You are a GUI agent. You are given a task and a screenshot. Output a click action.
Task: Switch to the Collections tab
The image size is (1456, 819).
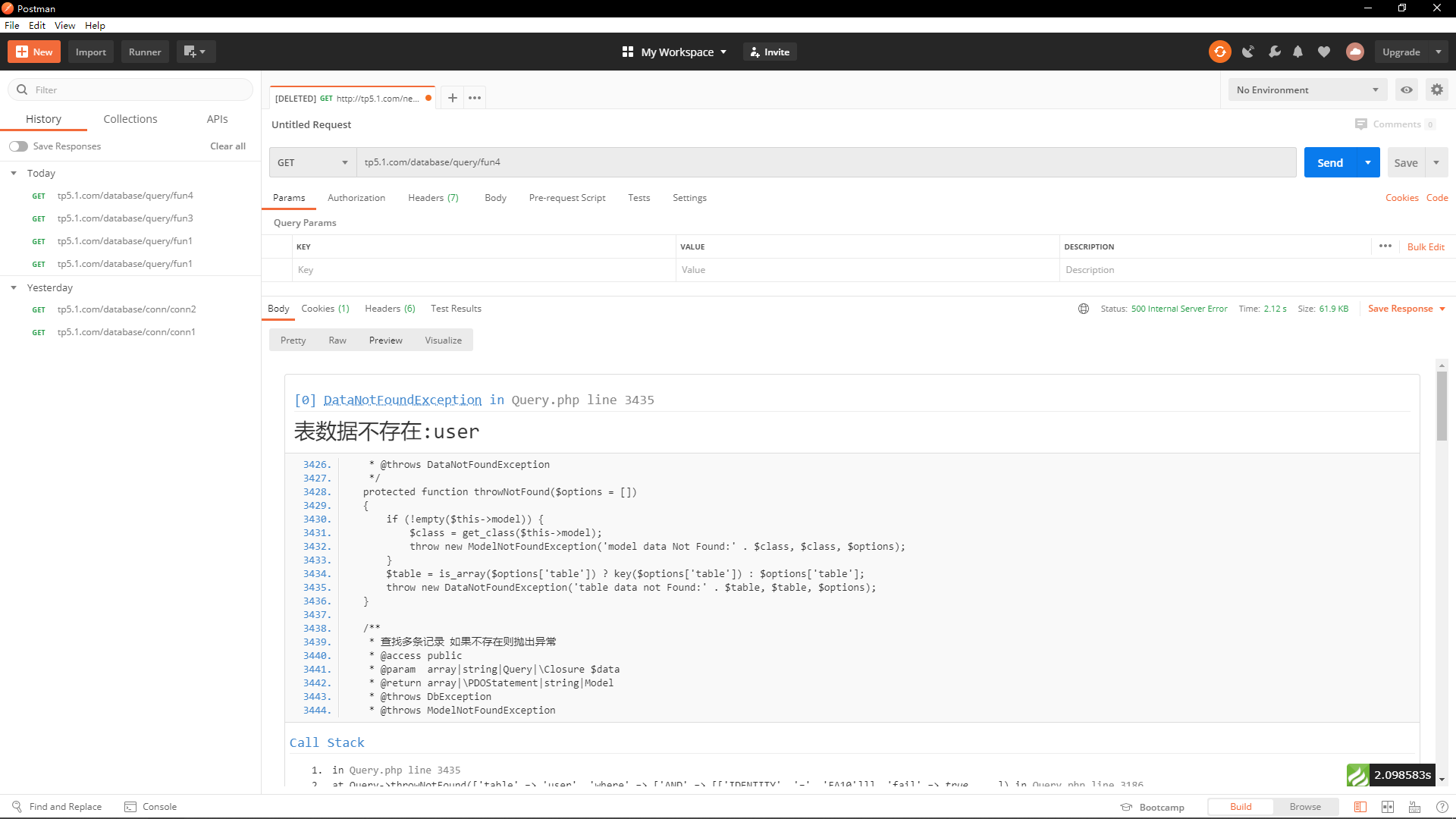[130, 119]
